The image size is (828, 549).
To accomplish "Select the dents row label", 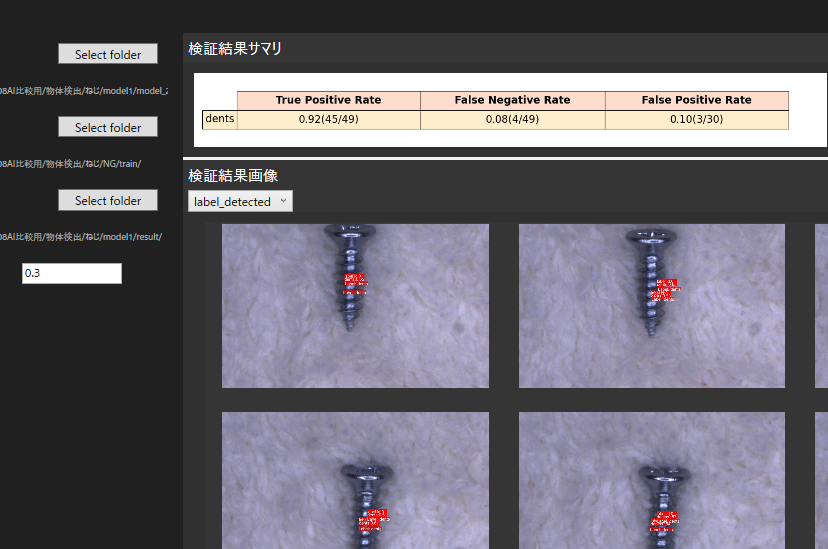I will pos(219,119).
